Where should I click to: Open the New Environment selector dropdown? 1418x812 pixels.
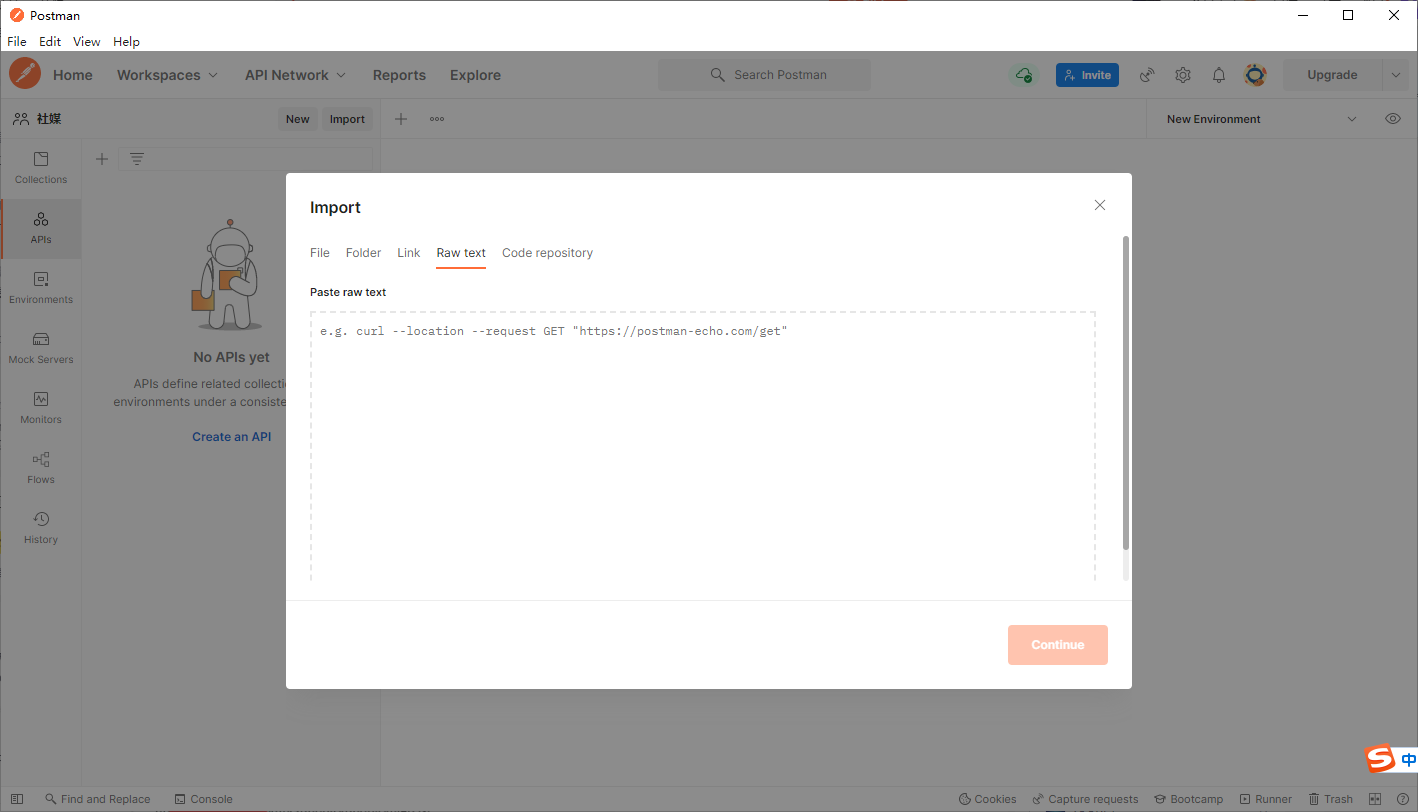pyautogui.click(x=1262, y=119)
